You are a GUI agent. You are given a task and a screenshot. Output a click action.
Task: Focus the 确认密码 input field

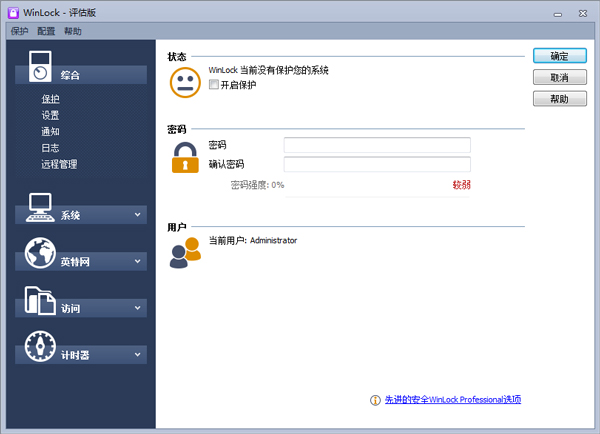tap(377, 164)
